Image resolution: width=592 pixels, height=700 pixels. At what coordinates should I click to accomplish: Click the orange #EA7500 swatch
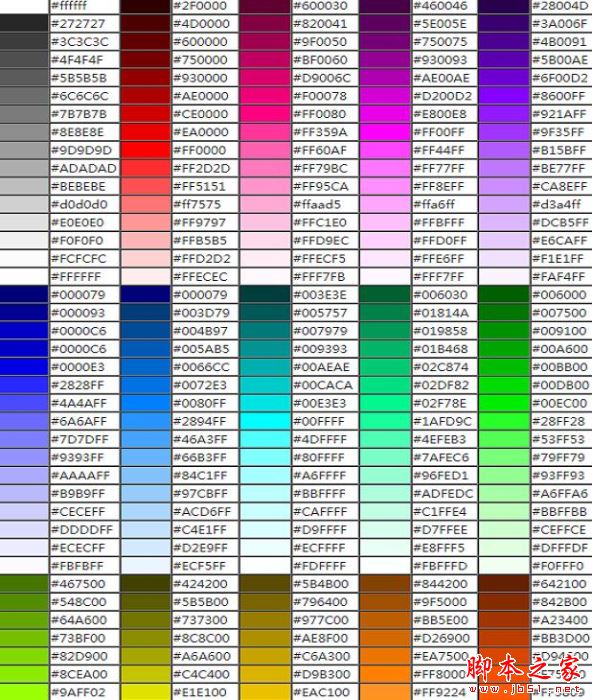click(x=384, y=656)
